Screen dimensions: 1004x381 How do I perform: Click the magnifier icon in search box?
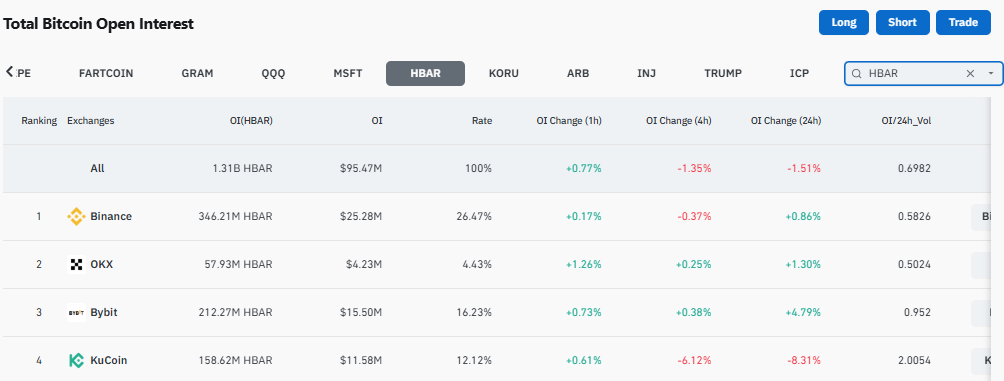pyautogui.click(x=856, y=74)
